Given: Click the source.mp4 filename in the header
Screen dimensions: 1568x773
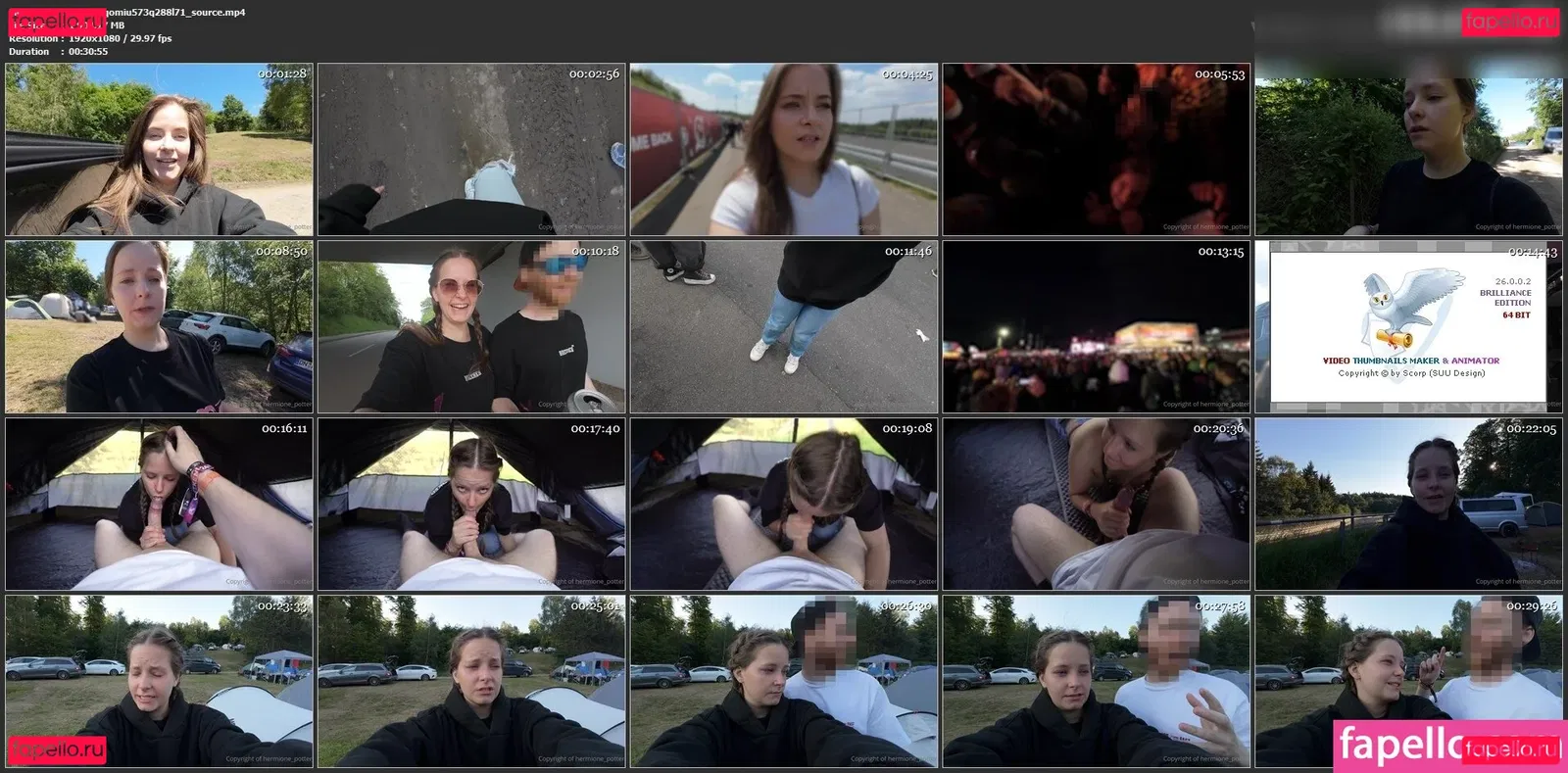Looking at the screenshot, I should click(x=176, y=13).
